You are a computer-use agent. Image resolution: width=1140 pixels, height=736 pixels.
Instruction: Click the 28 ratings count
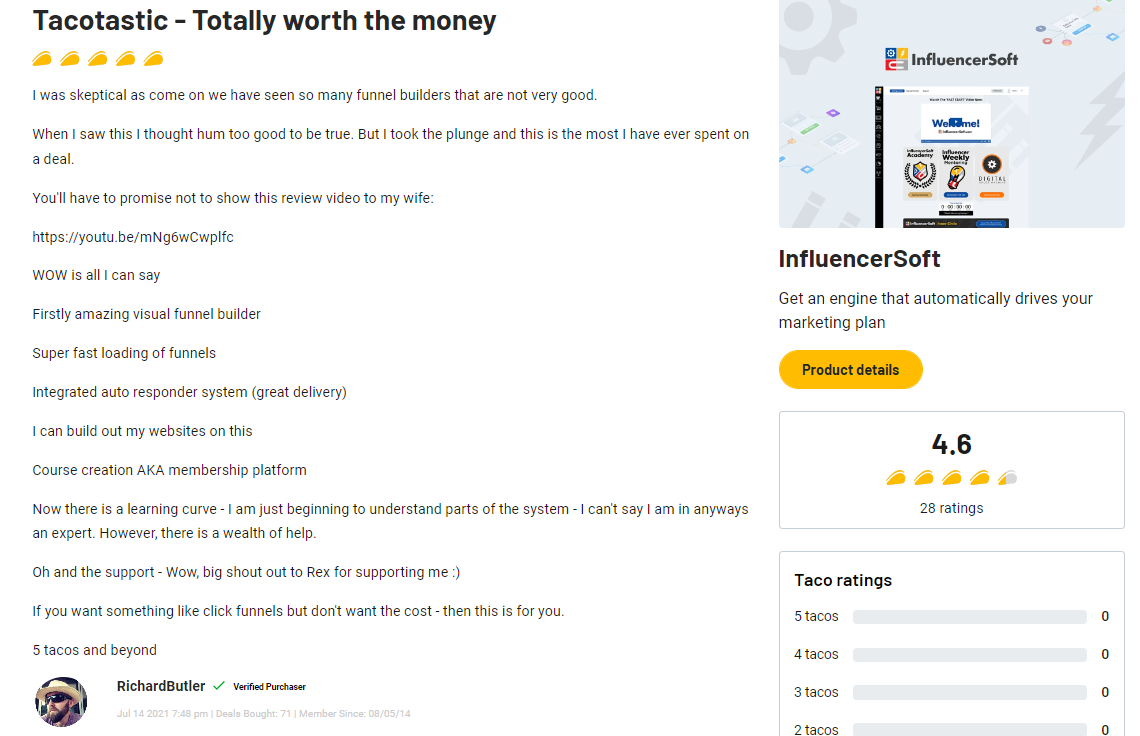coord(951,508)
